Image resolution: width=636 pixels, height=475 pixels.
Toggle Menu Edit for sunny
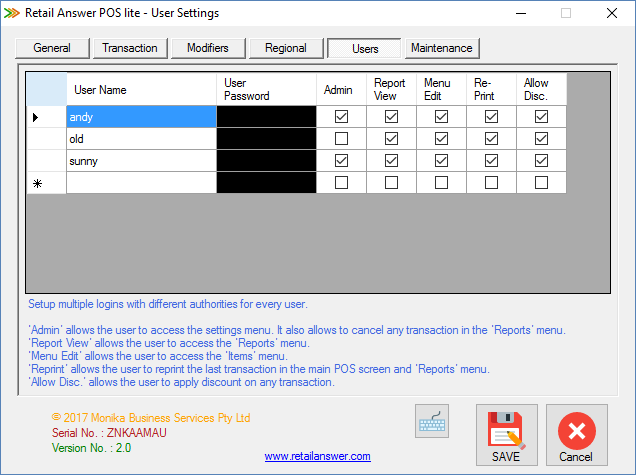pyautogui.click(x=441, y=161)
